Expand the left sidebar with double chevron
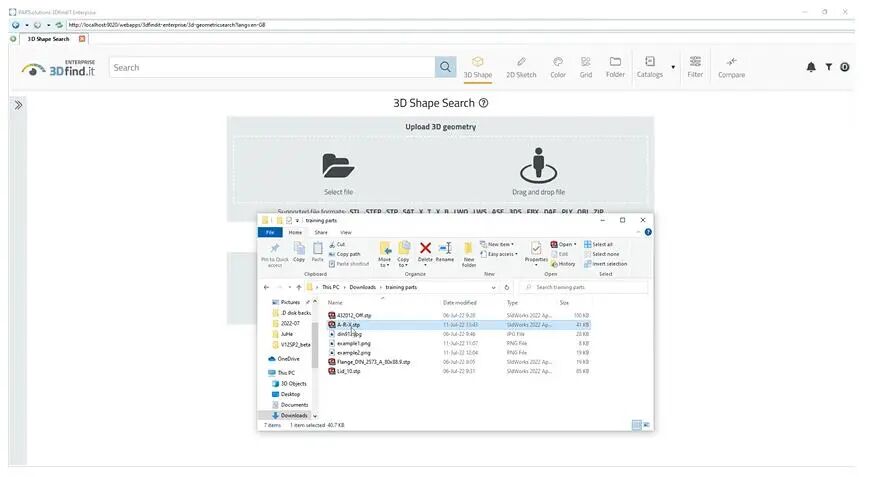 point(18,105)
